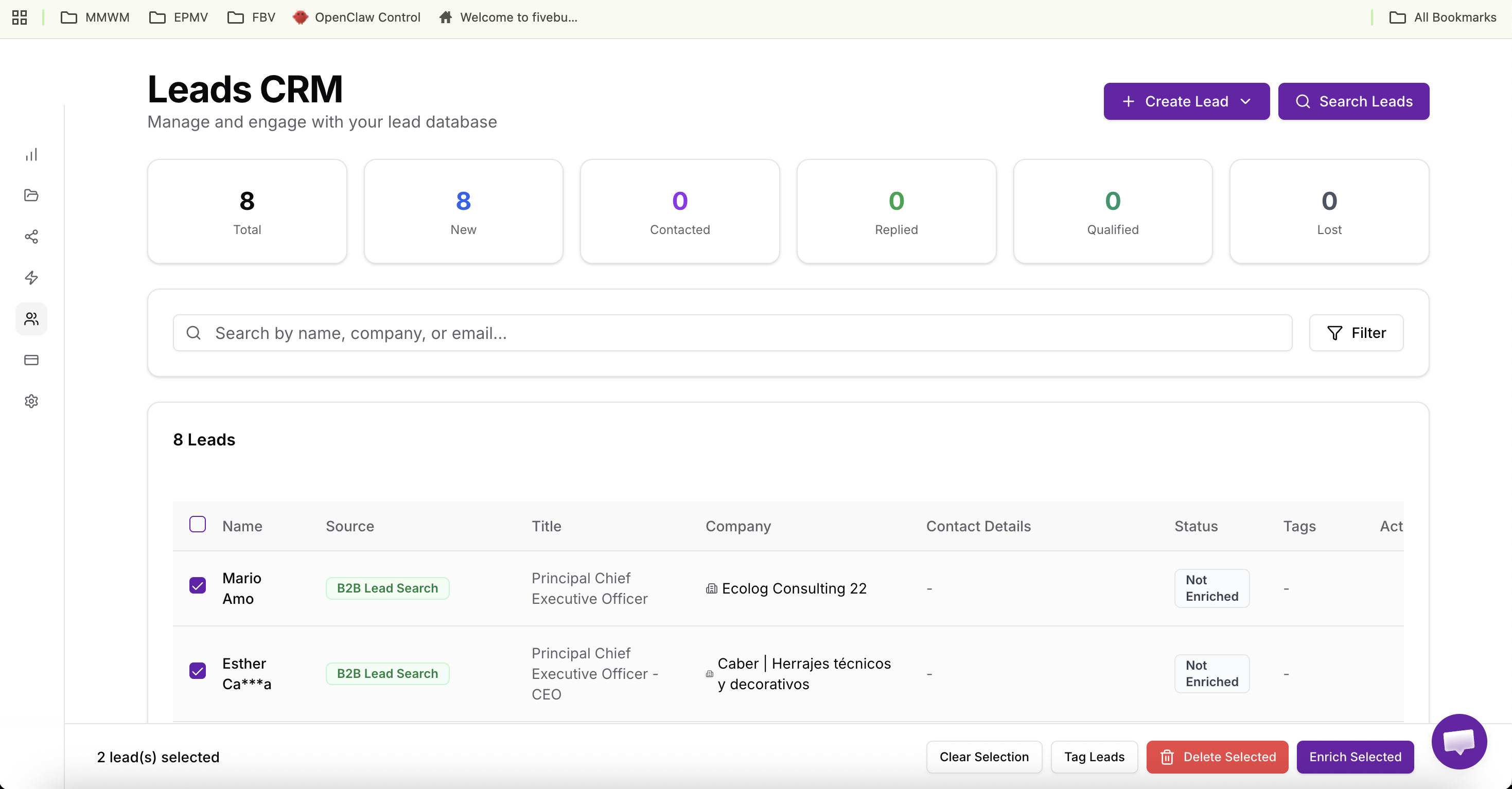Click the Enrich Selected button
The width and height of the screenshot is (1512, 789).
click(x=1354, y=757)
